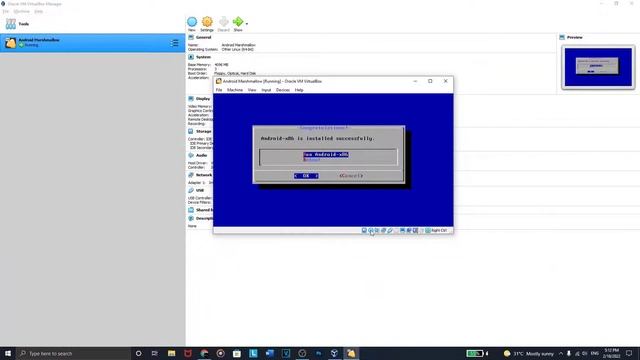Click the hard disk status icon in VM window

click(364, 231)
